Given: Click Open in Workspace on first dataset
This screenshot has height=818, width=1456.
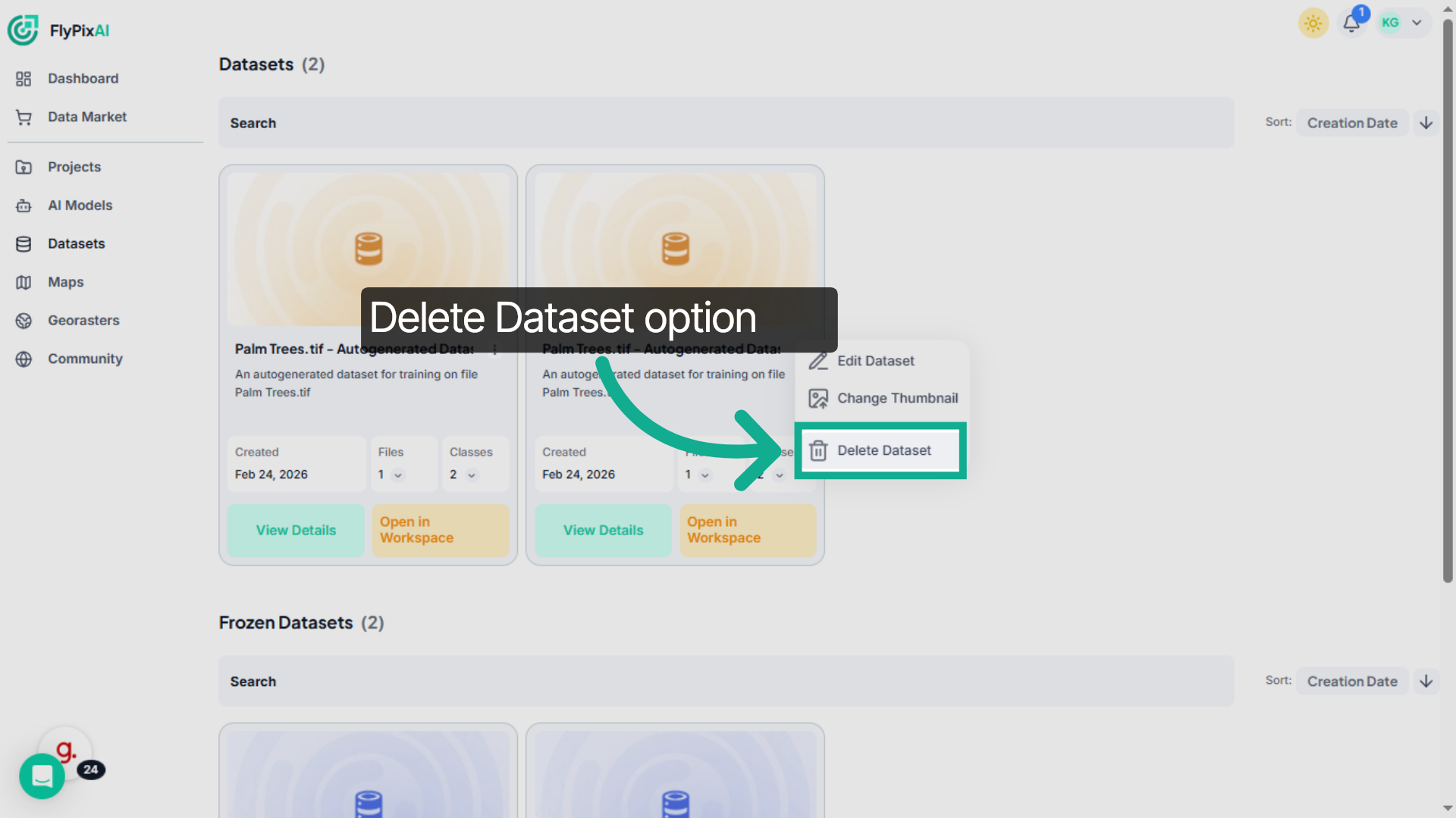Looking at the screenshot, I should pyautogui.click(x=441, y=531).
